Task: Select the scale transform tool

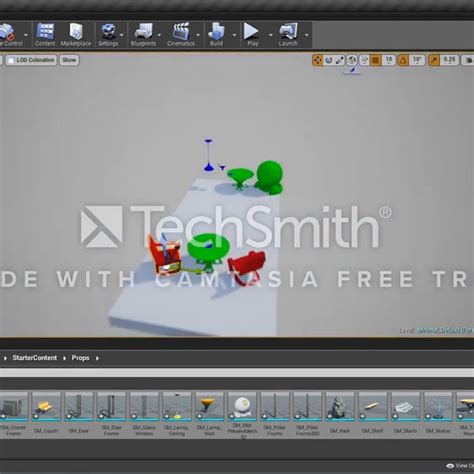Action: pyautogui.click(x=339, y=60)
